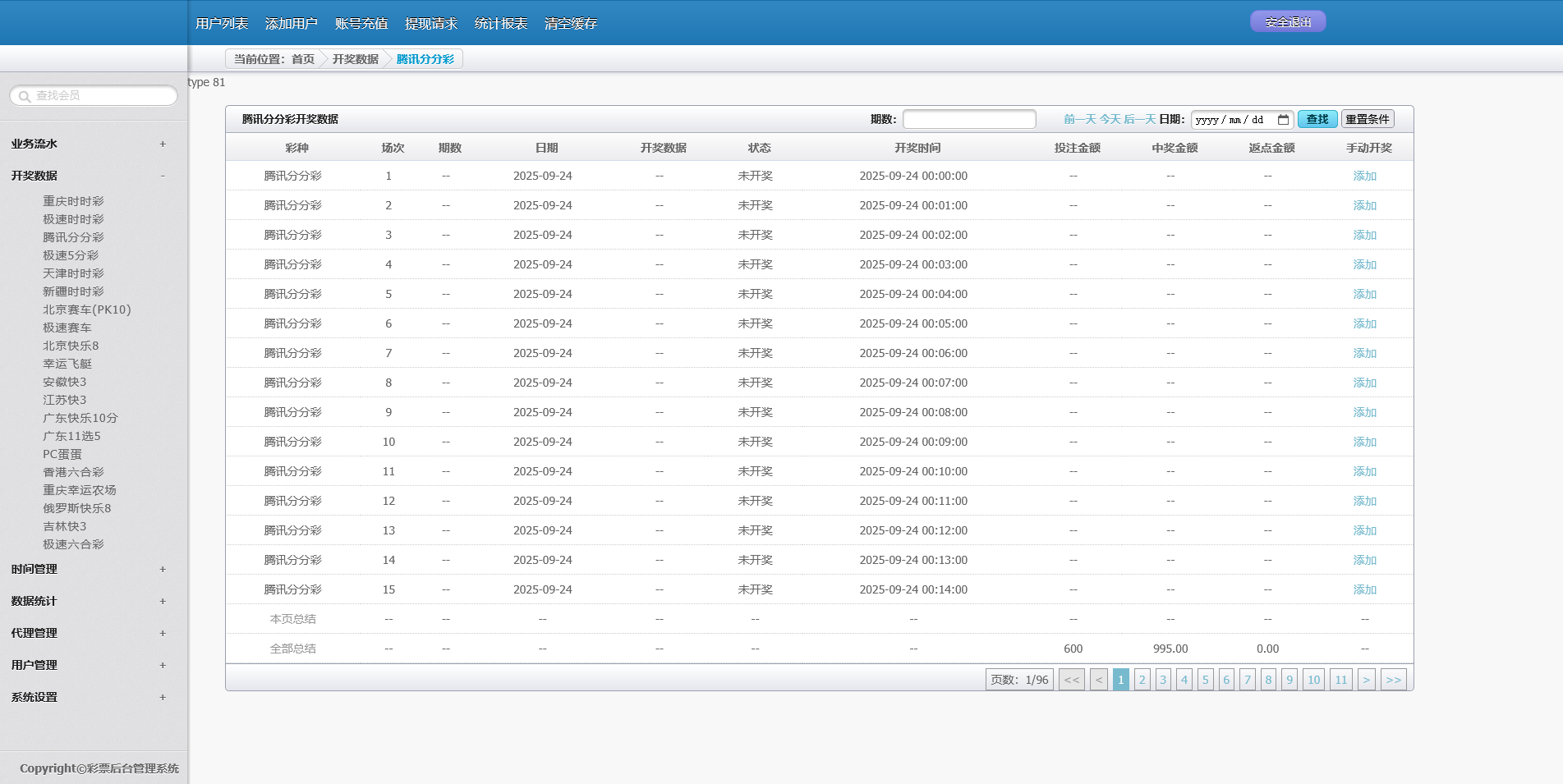Click the next page > button
The height and width of the screenshot is (784, 1563).
[x=1366, y=680]
